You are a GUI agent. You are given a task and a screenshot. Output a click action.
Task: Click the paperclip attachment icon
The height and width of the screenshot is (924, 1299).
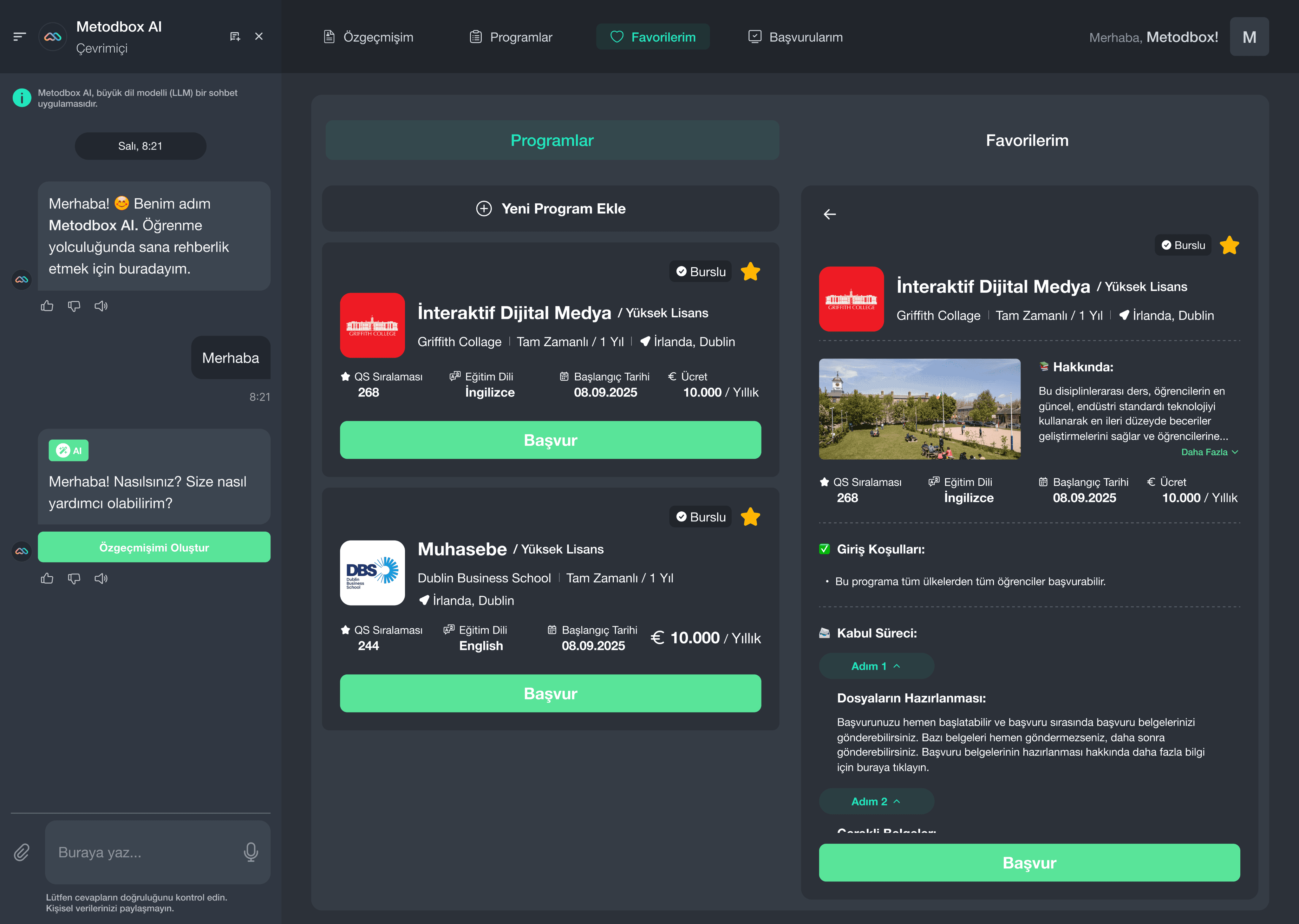pyautogui.click(x=22, y=852)
